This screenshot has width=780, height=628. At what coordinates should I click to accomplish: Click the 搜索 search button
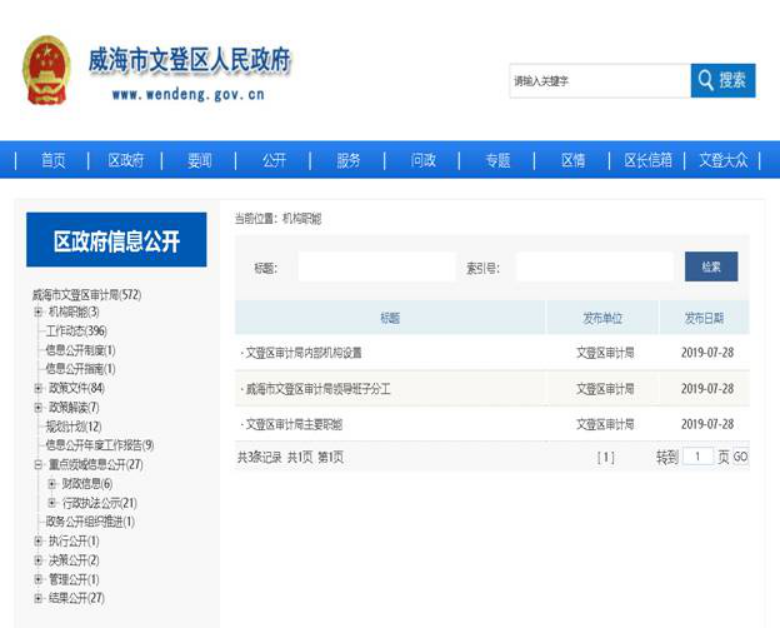coord(722,81)
